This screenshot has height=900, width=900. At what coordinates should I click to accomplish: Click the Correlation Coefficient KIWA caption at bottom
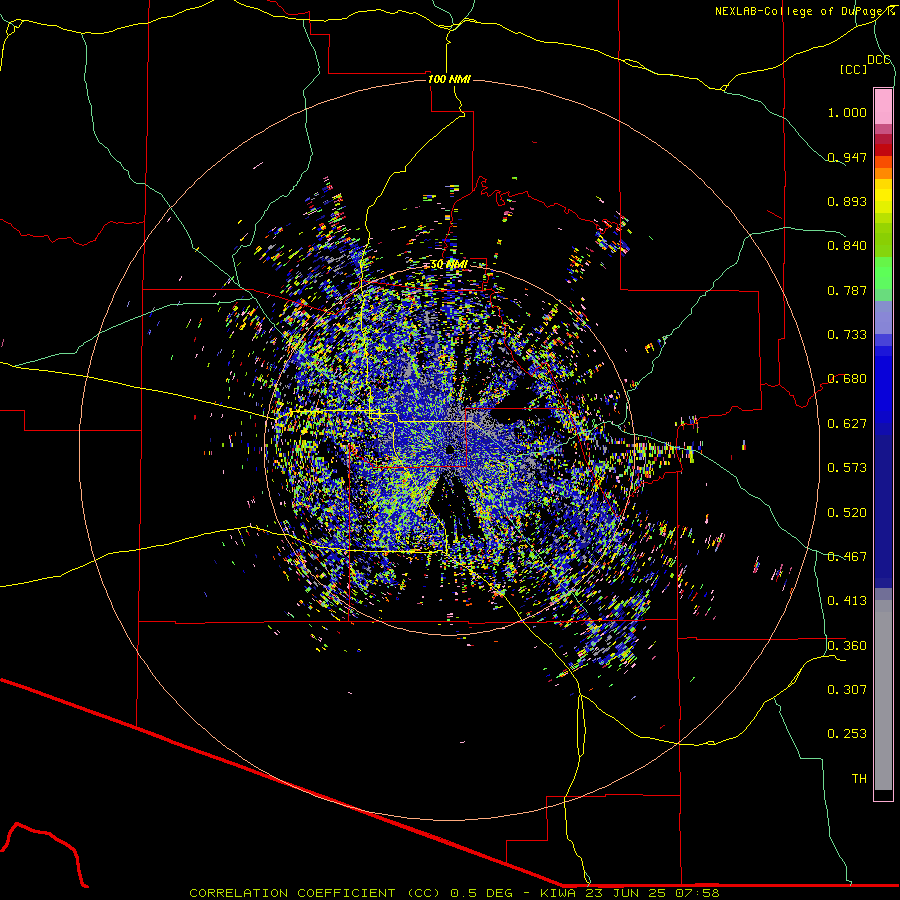[x=454, y=893]
